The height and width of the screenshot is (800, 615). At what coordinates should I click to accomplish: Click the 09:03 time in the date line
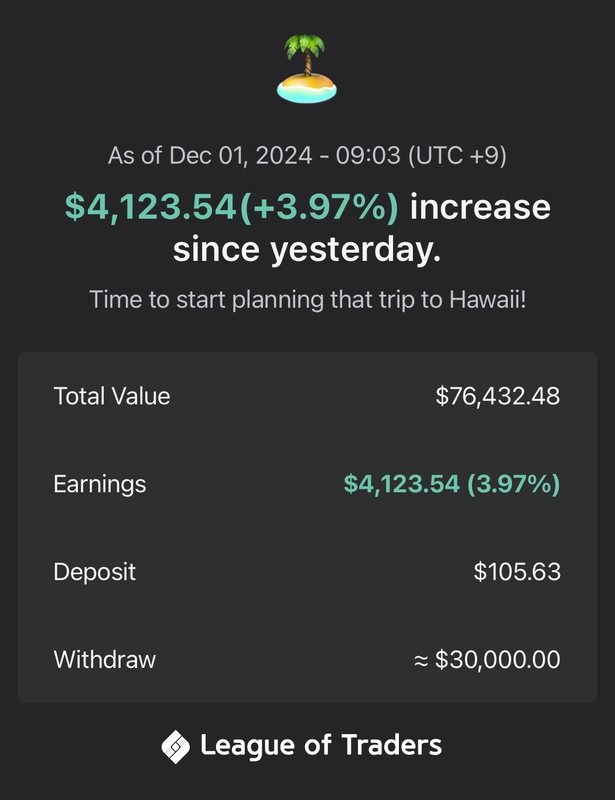click(368, 155)
